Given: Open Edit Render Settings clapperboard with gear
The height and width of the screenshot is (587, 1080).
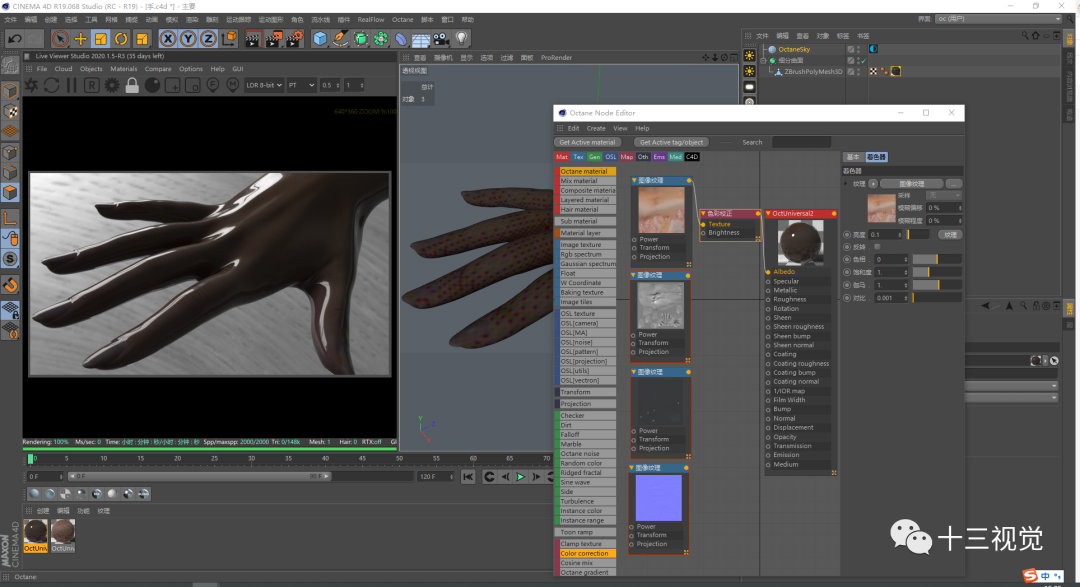Looking at the screenshot, I should pyautogui.click(x=294, y=39).
